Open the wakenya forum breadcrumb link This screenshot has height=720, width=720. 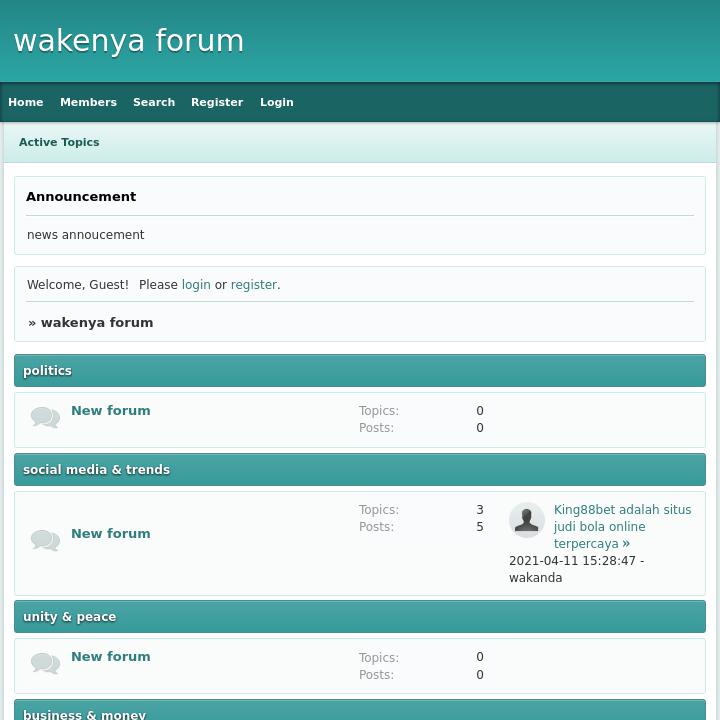coord(97,323)
